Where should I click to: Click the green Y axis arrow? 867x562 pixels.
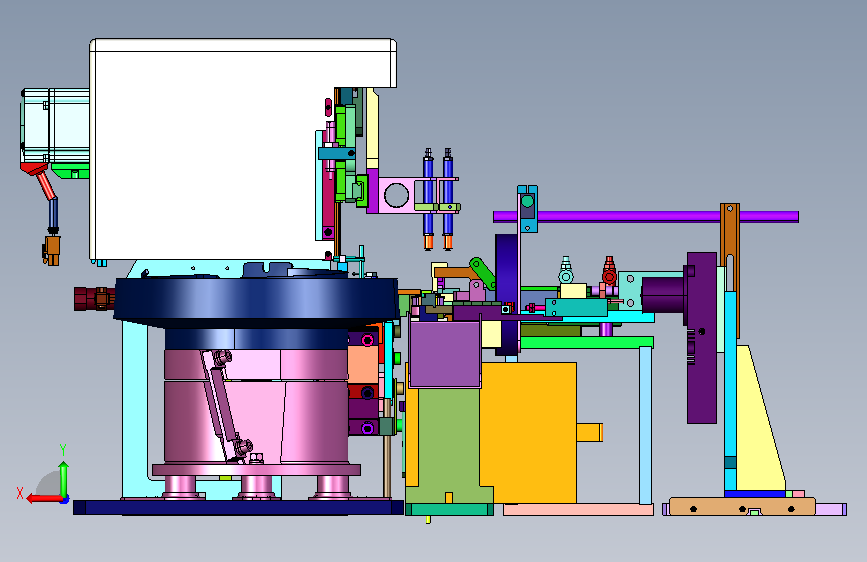[x=64, y=480]
